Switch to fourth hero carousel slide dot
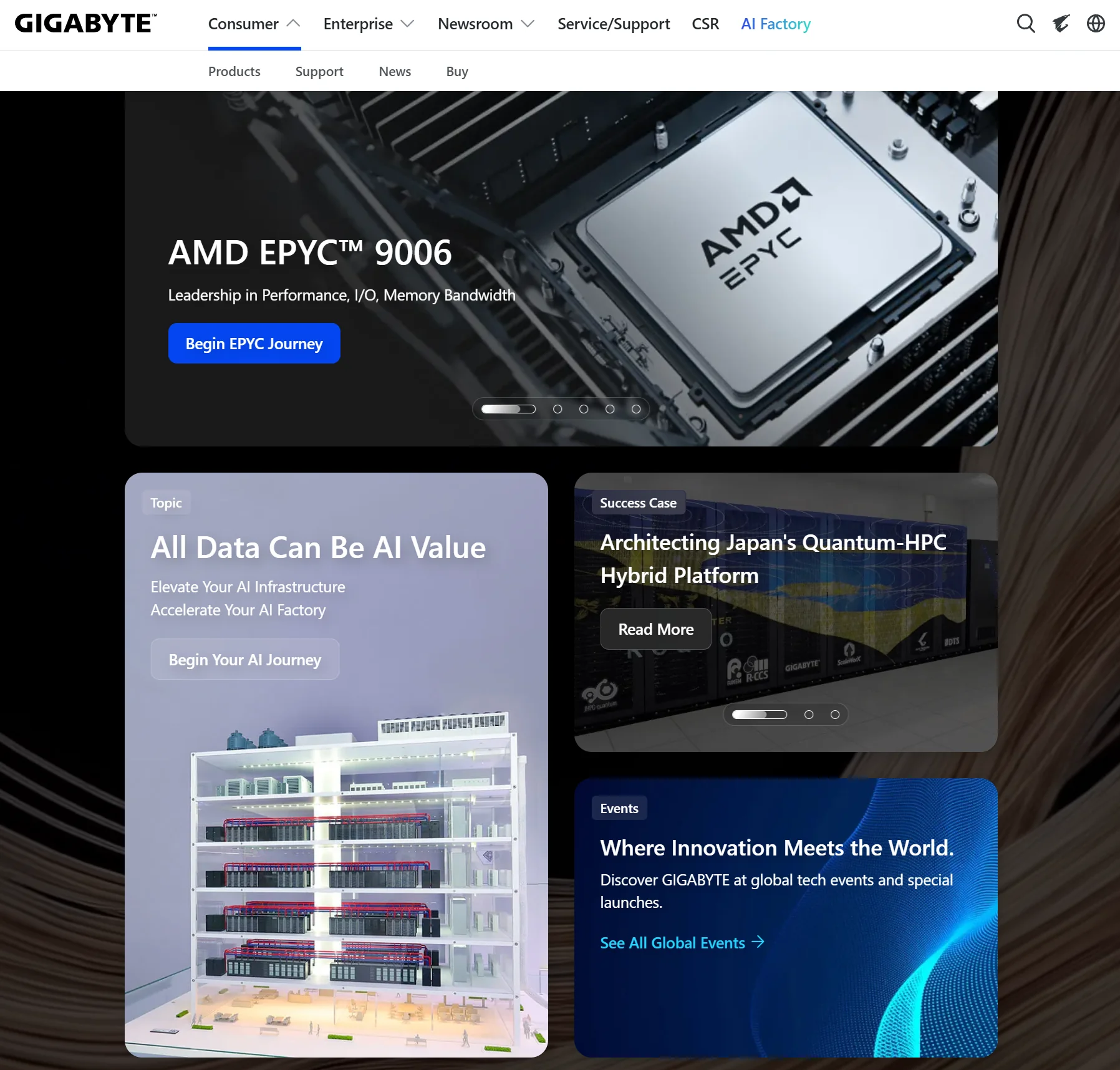 coord(610,409)
